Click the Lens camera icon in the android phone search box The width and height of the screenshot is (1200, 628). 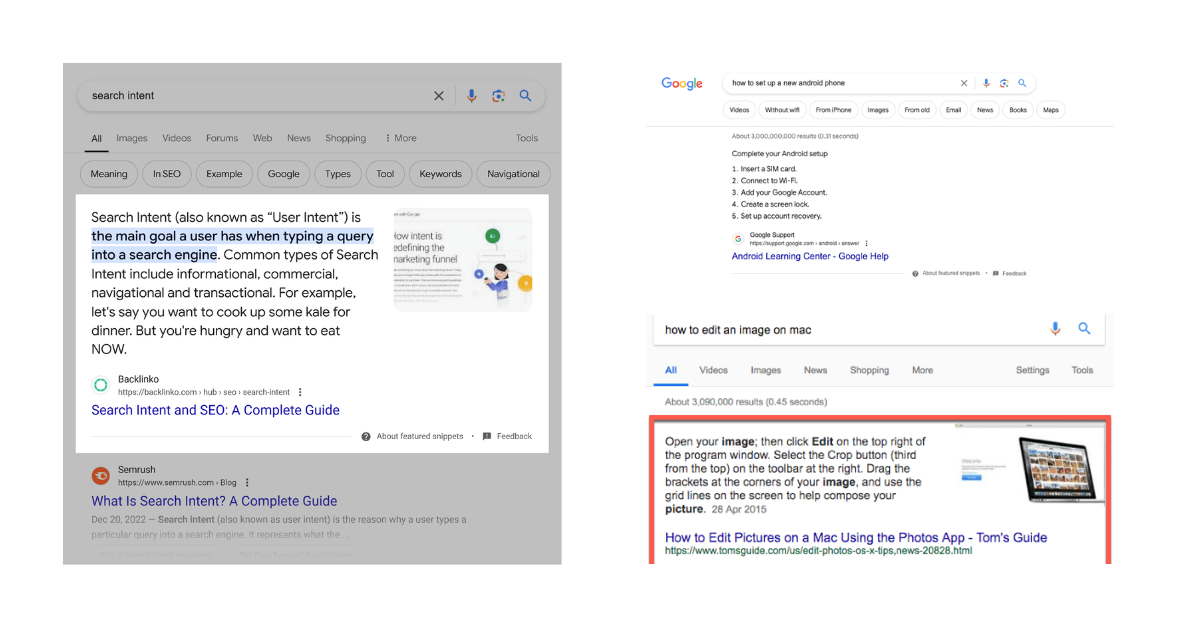(x=1004, y=83)
